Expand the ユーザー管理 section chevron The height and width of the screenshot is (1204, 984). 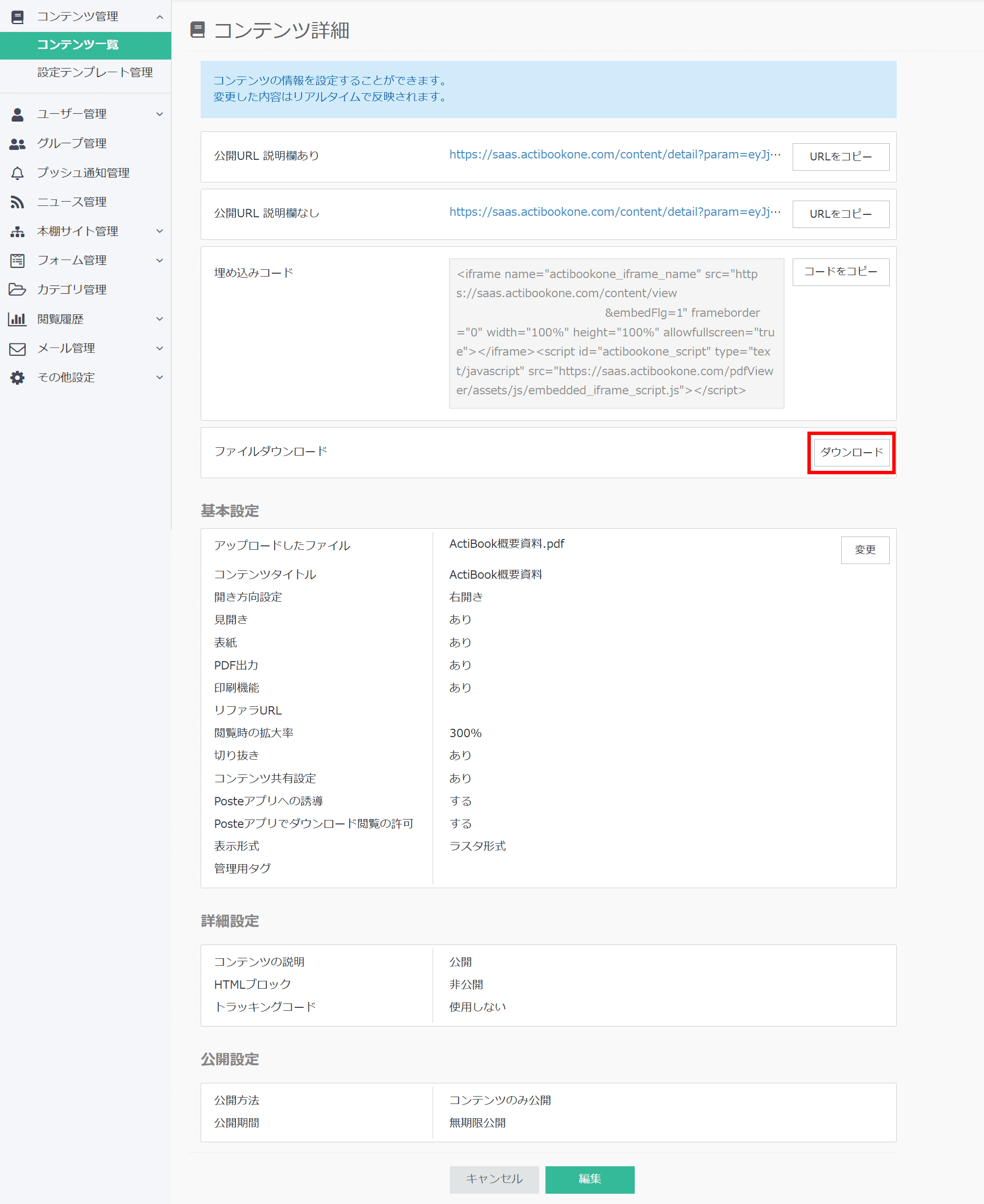160,114
